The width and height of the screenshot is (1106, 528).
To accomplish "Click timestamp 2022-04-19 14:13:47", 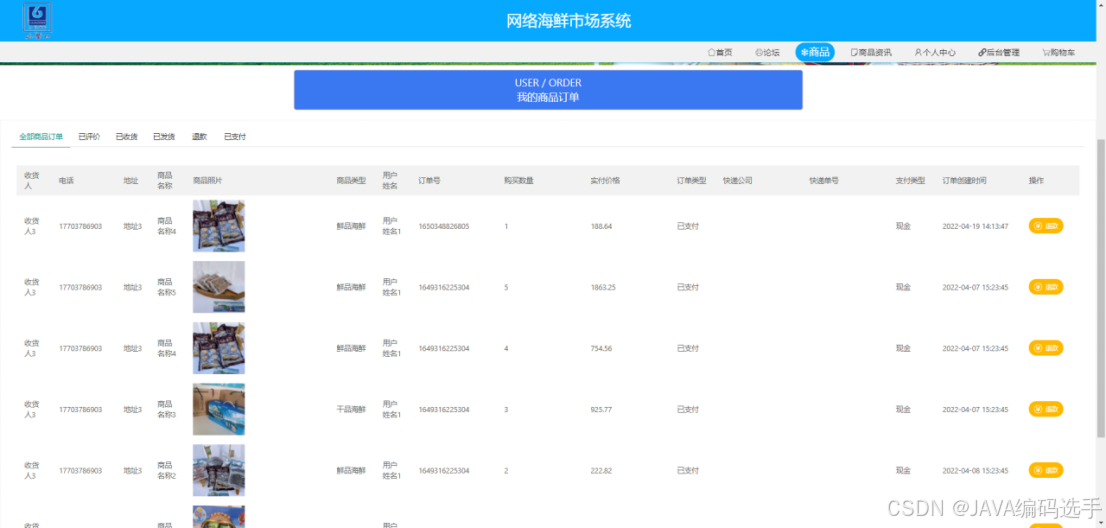I will tap(976, 226).
